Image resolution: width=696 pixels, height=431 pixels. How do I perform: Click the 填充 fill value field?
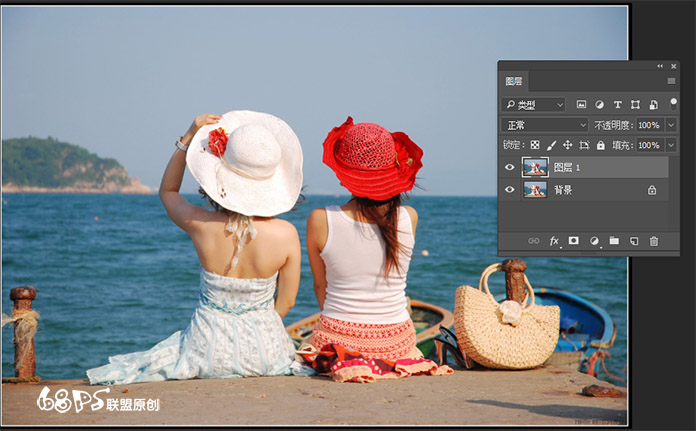tap(648, 145)
